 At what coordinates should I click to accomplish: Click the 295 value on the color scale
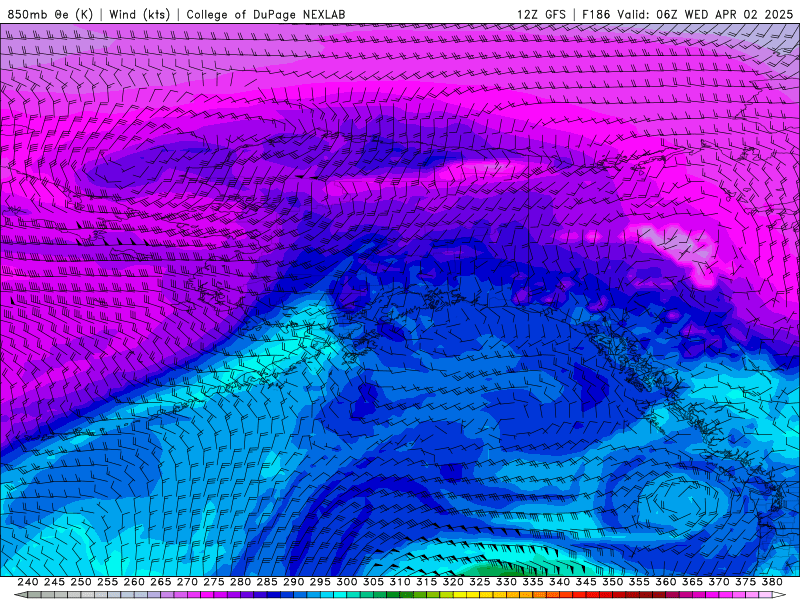pyautogui.click(x=320, y=582)
